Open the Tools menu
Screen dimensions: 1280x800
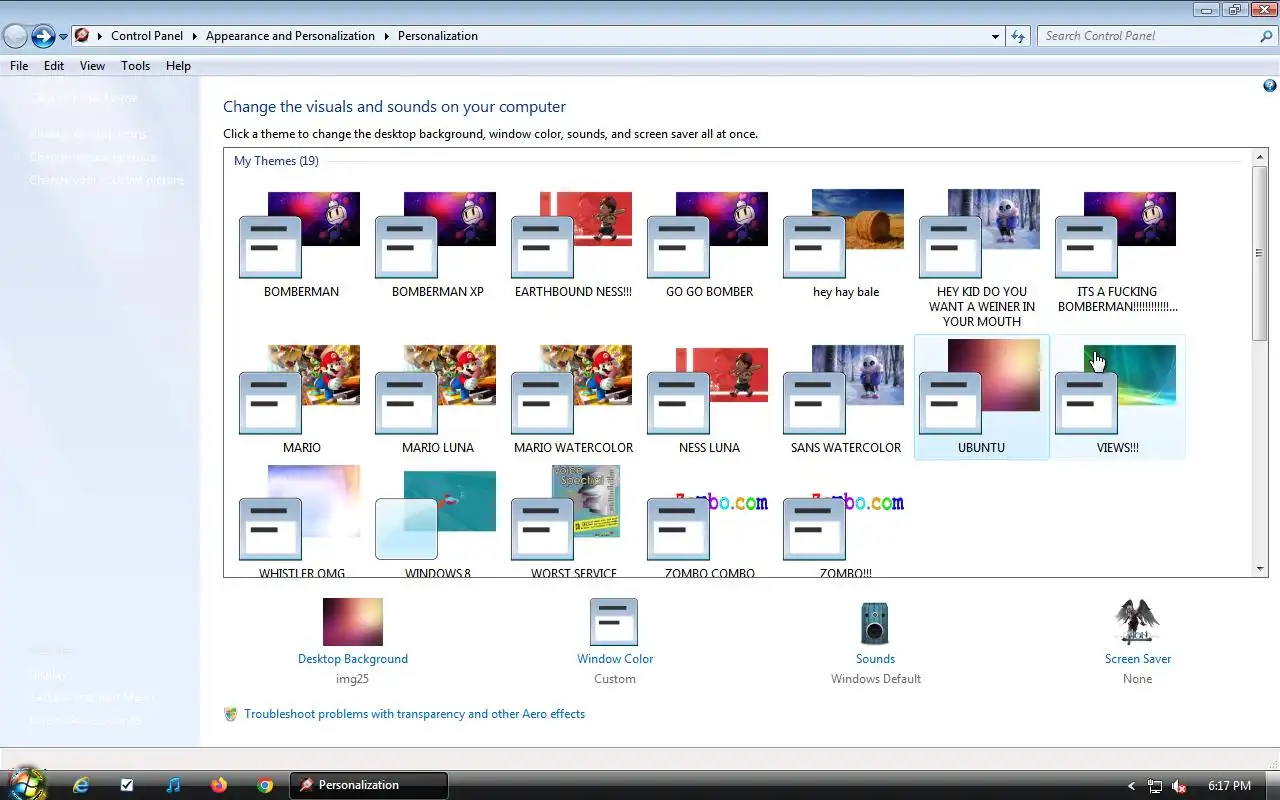[135, 66]
